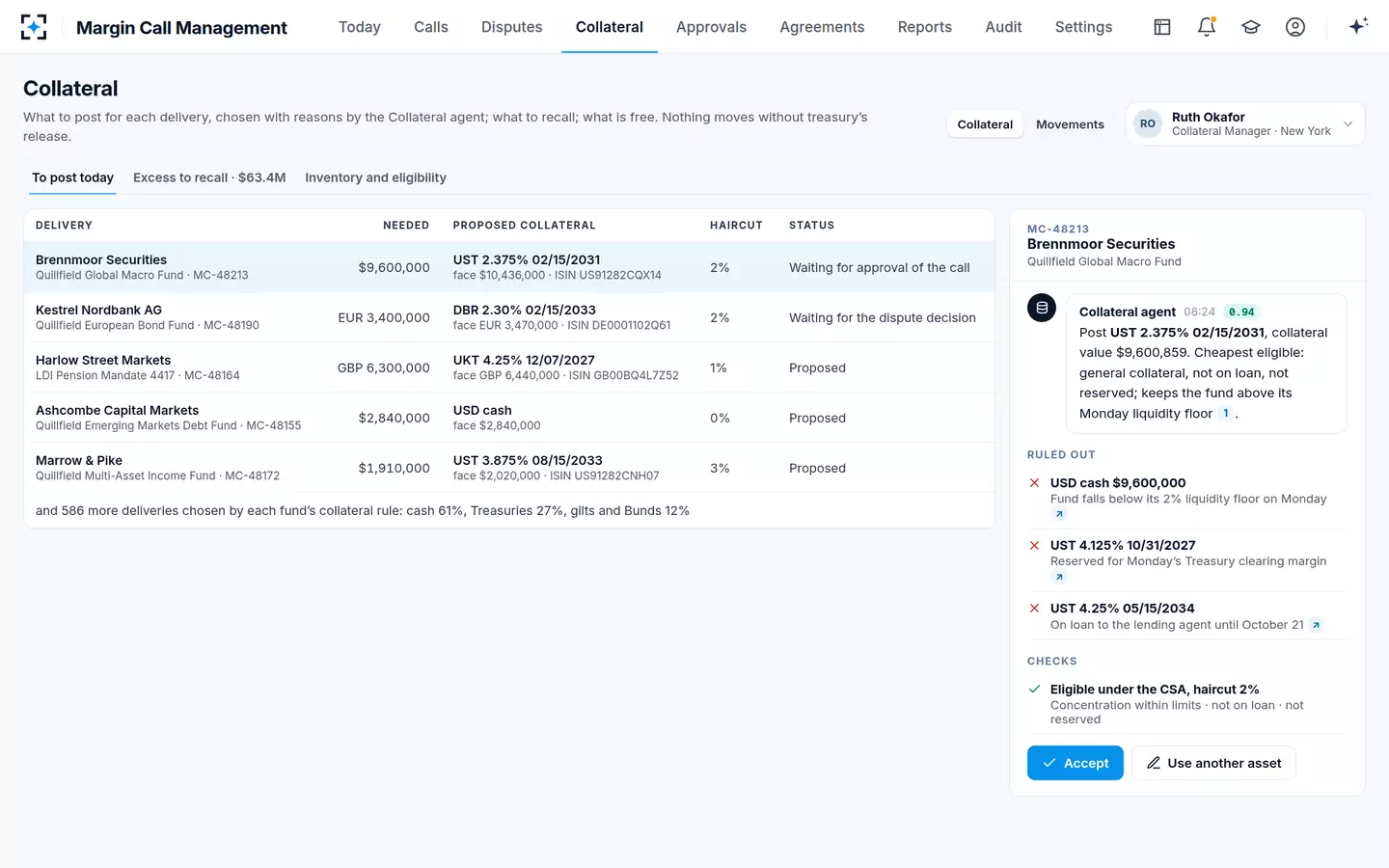This screenshot has height=868, width=1389.
Task: Open the Audit nav tab
Action: tap(1003, 27)
